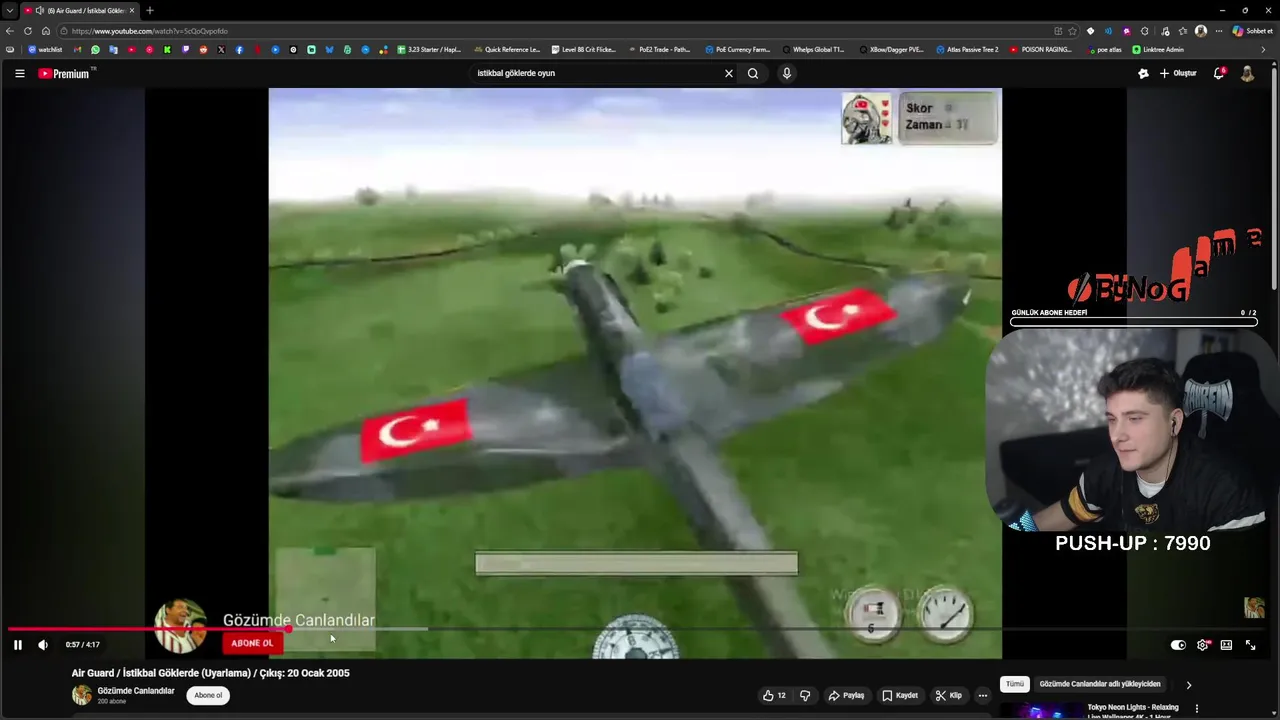Open the watchlist bookmark
The image size is (1280, 720).
45,49
